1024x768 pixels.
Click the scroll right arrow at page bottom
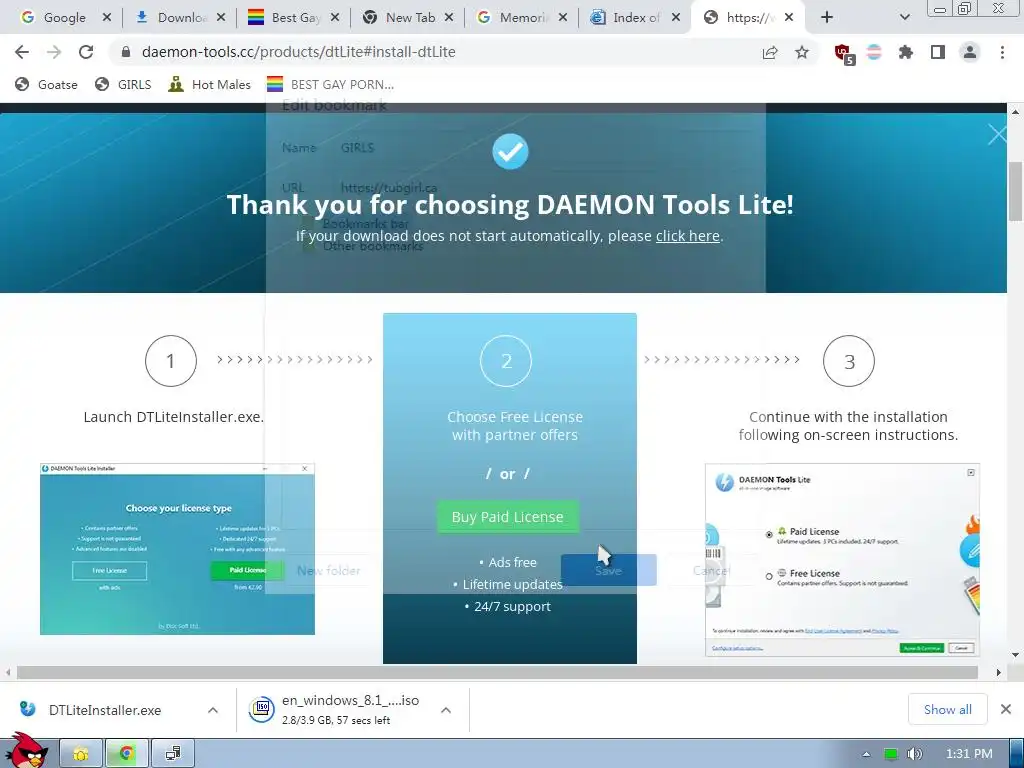pyautogui.click(x=999, y=672)
